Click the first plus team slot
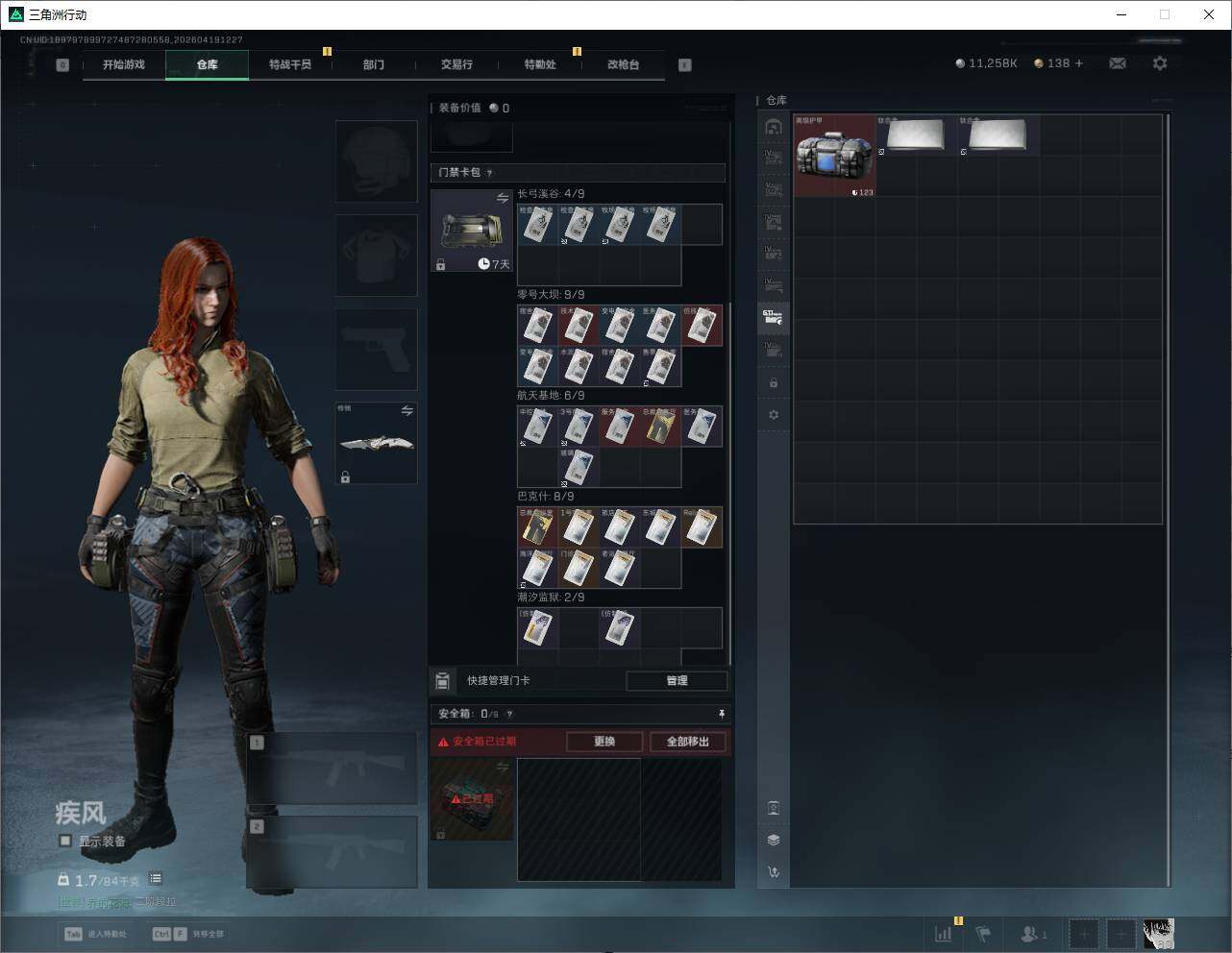 (1084, 933)
